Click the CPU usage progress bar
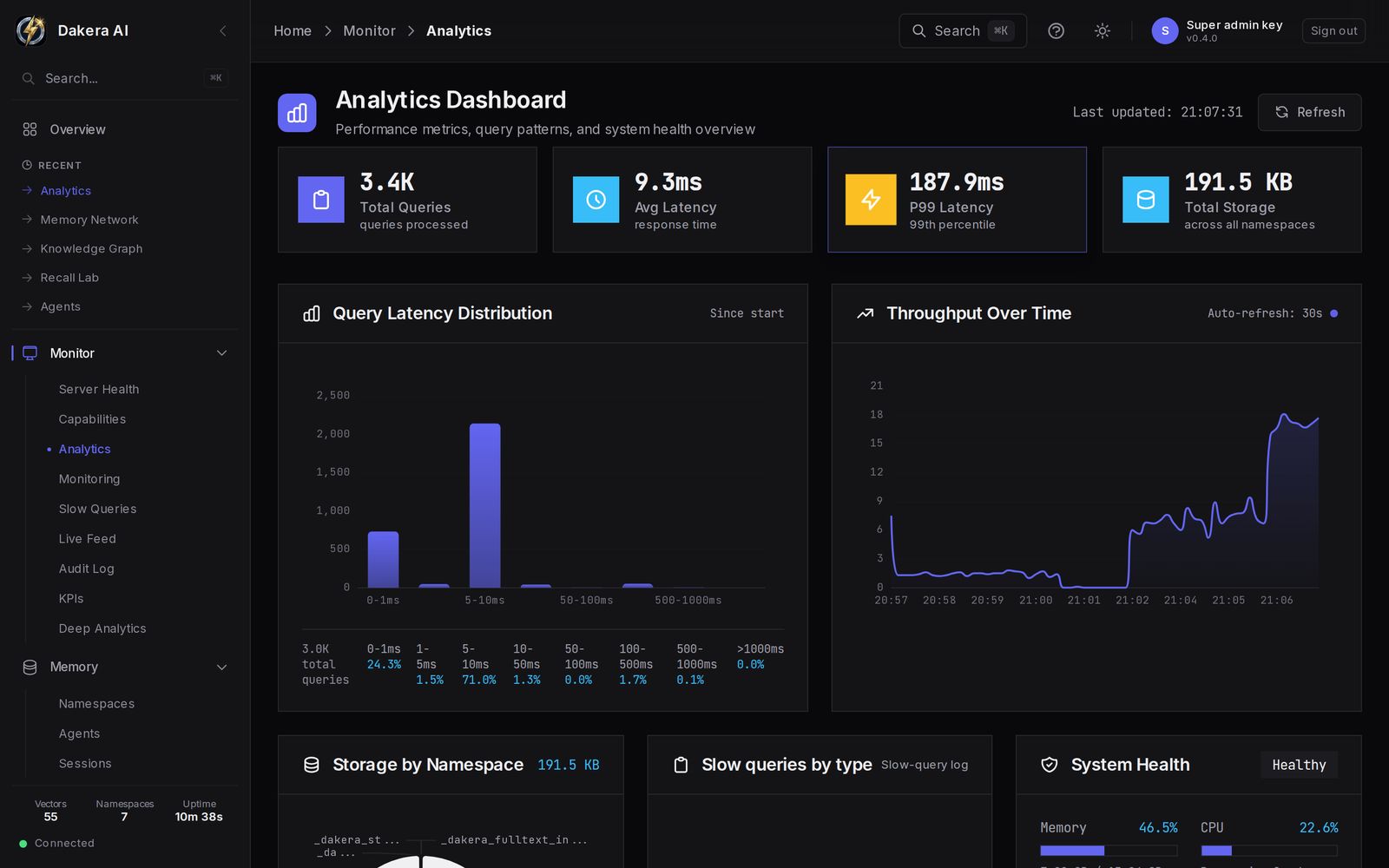 pos(1269,851)
